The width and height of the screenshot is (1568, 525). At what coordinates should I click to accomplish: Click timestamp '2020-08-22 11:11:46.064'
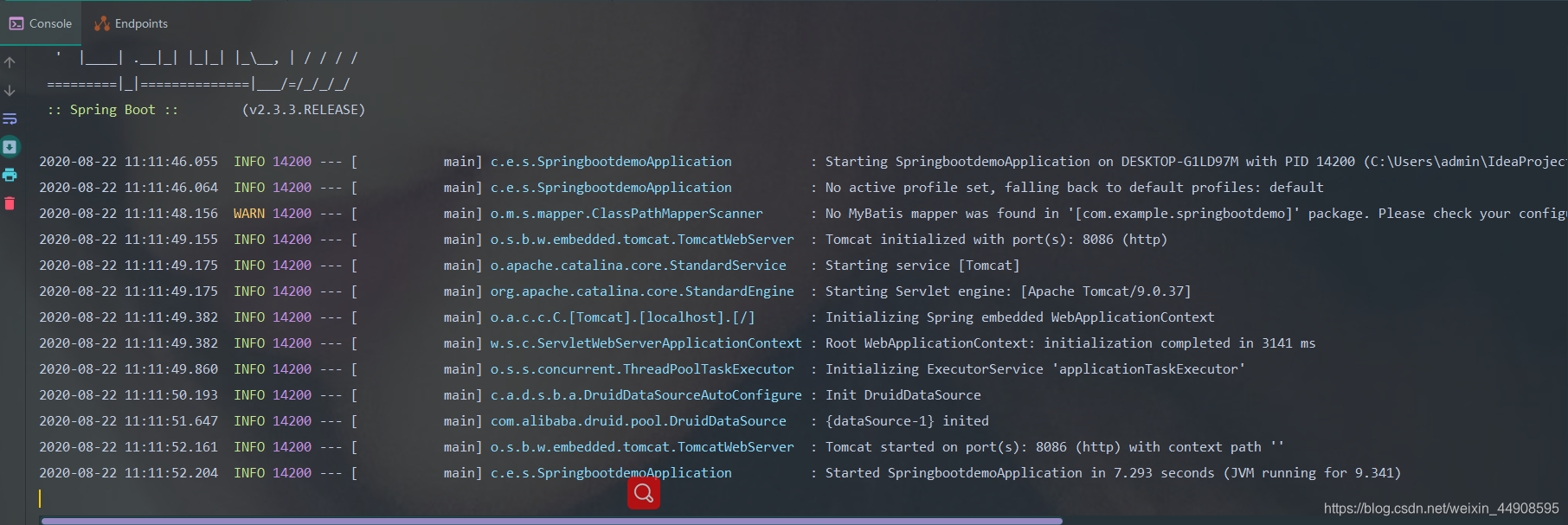click(128, 188)
